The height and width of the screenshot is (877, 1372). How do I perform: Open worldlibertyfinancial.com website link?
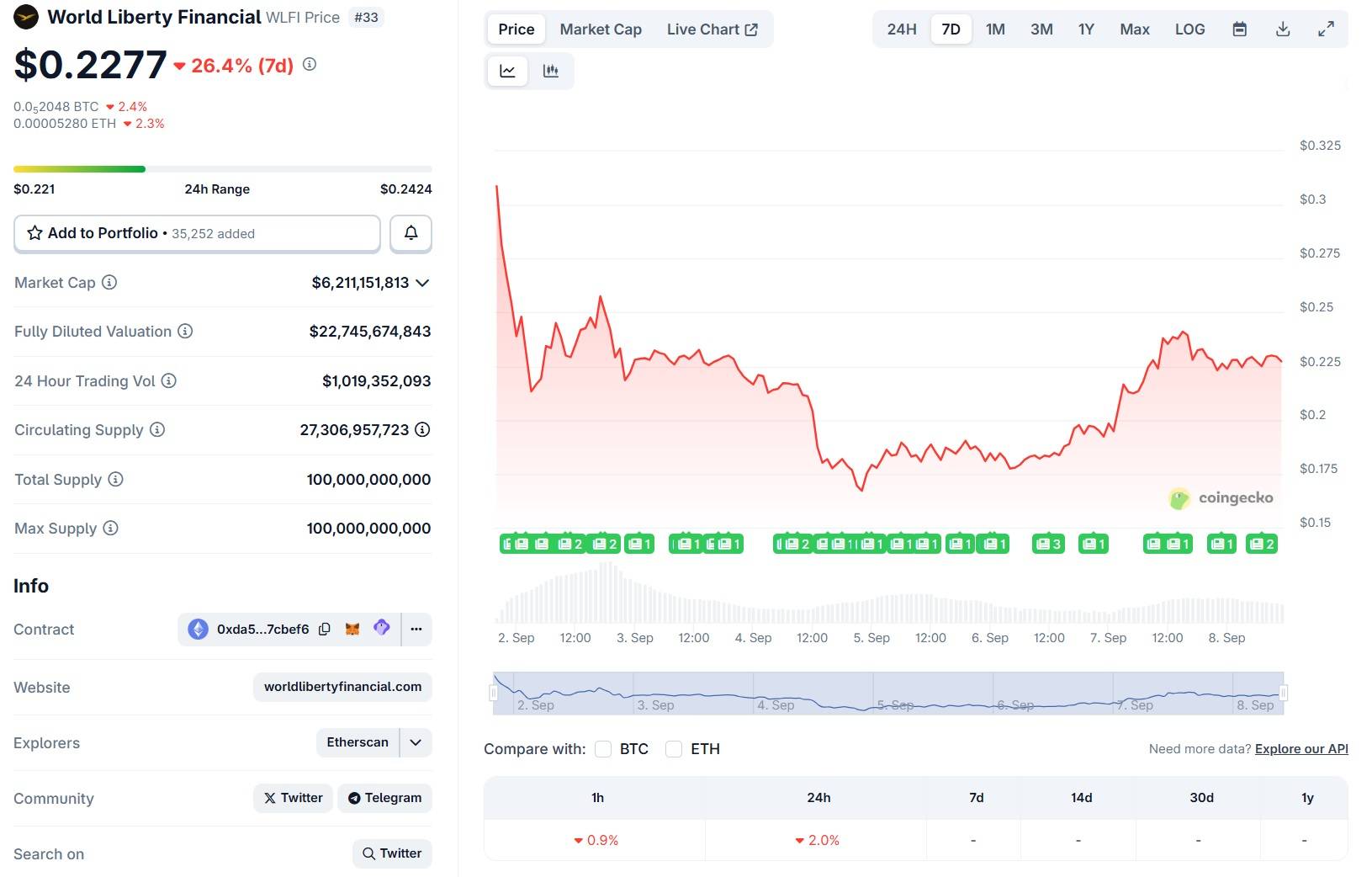tap(342, 687)
